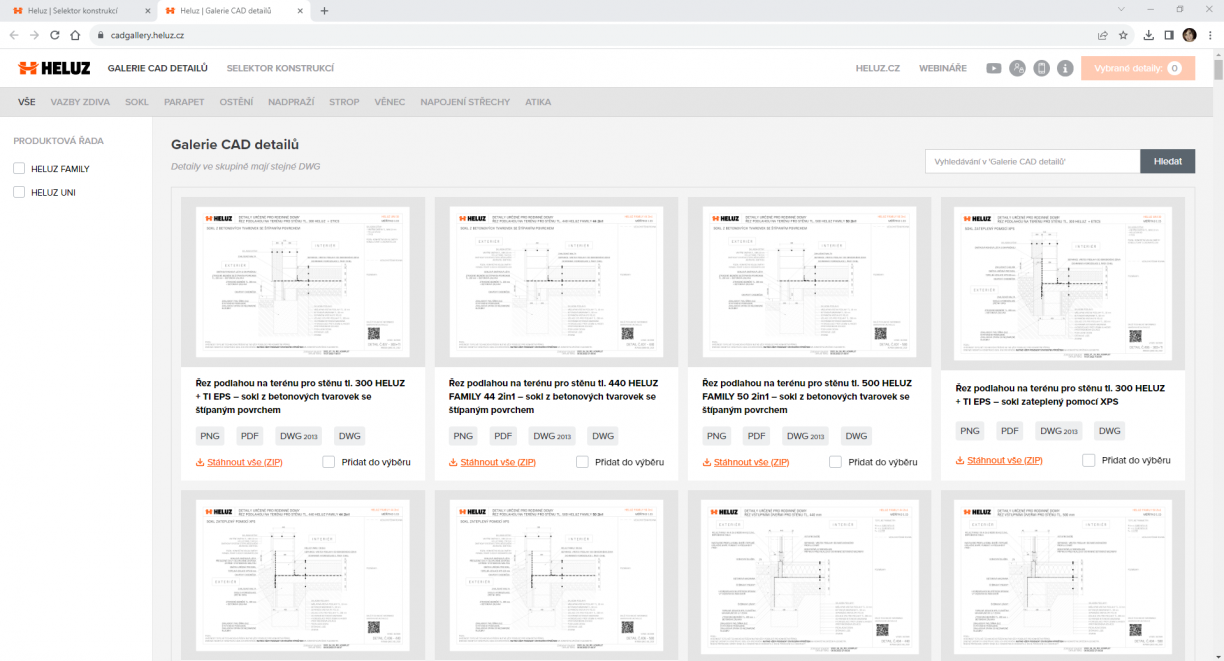
Task: Open Chrome three-dot menu
Action: click(1210, 35)
